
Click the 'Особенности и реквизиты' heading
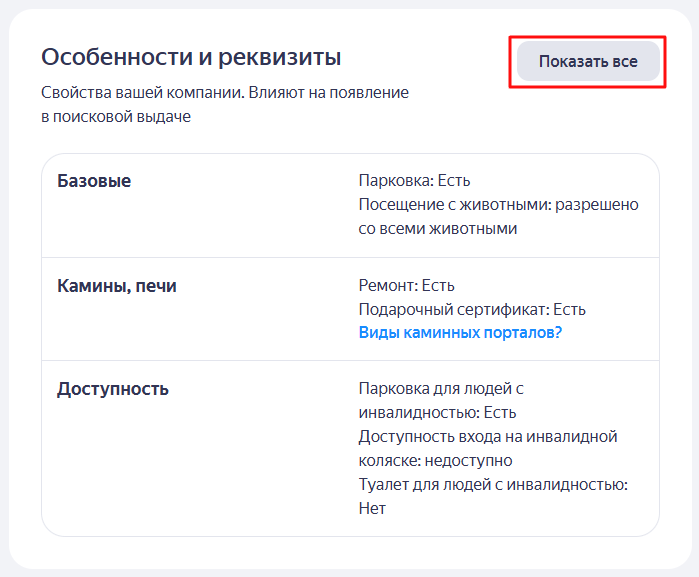click(x=191, y=57)
